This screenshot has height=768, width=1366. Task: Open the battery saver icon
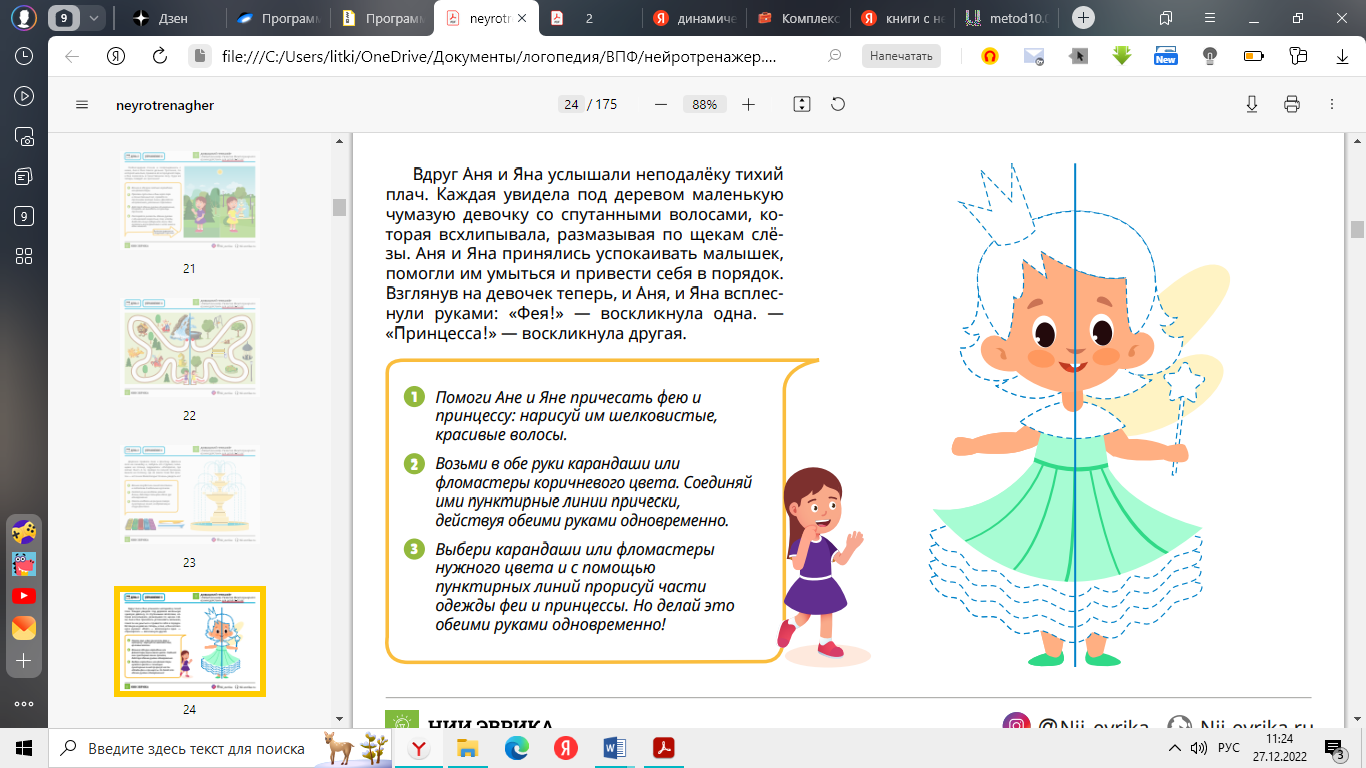(1253, 57)
